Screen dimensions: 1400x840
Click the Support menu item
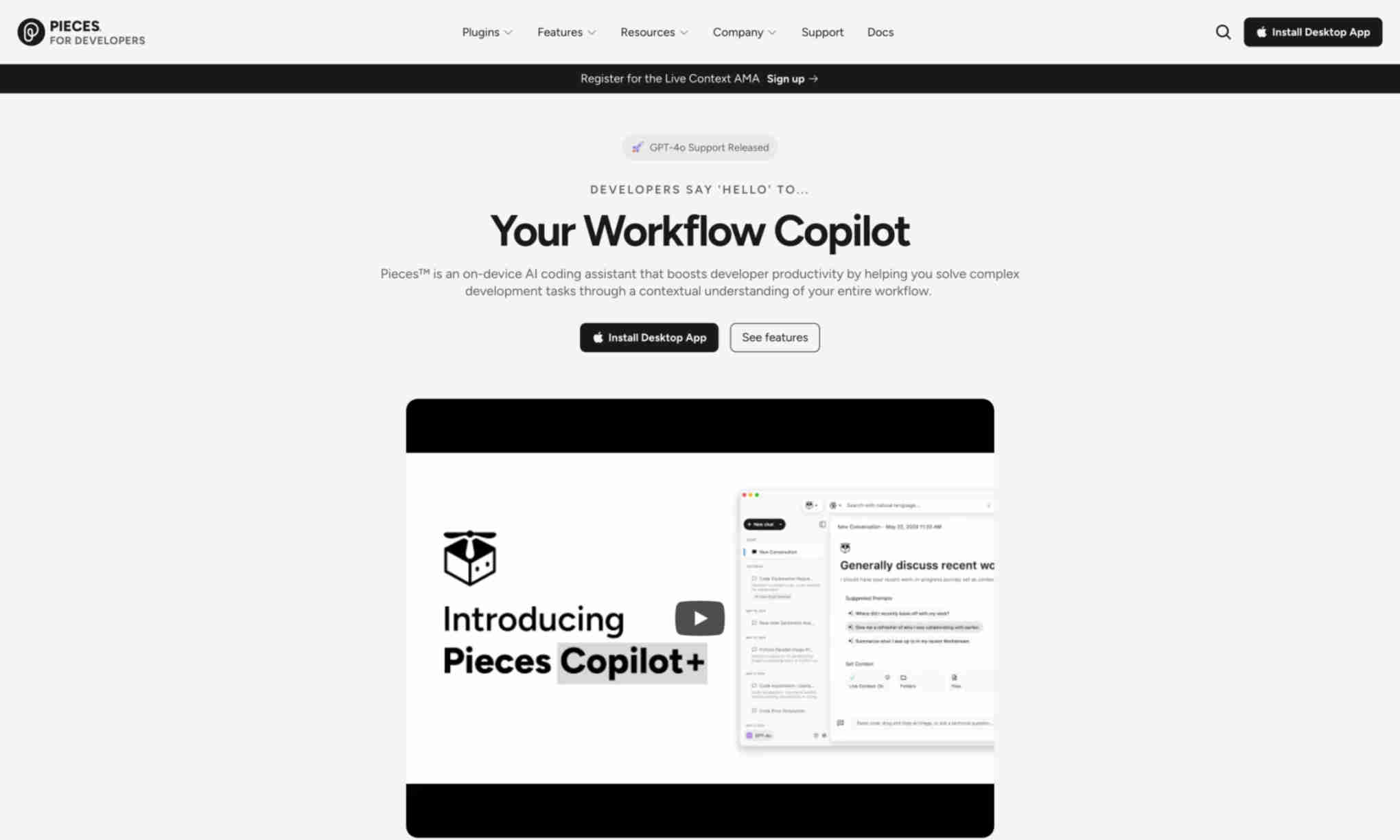(x=822, y=31)
